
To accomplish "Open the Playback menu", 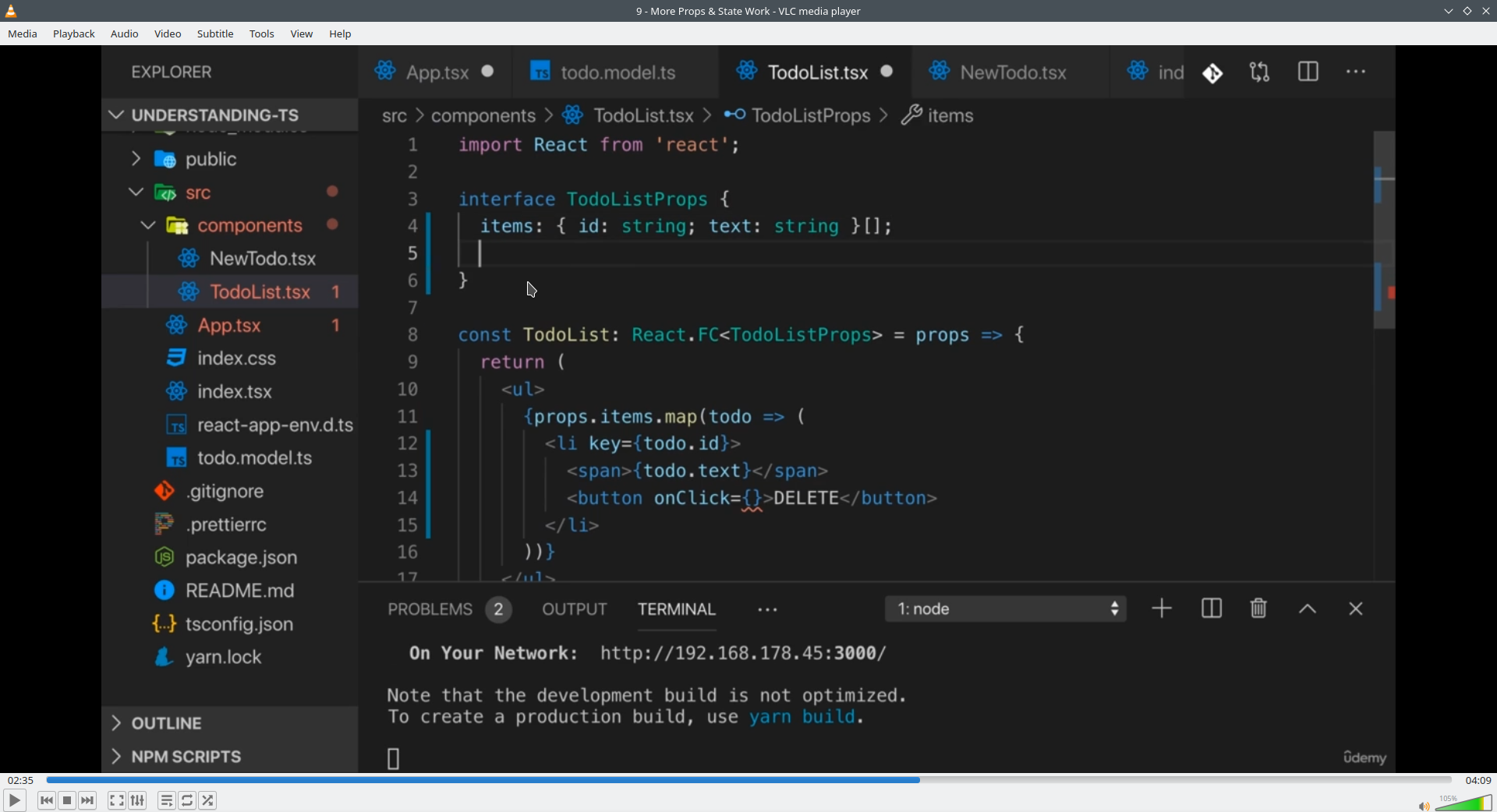I will tap(74, 34).
